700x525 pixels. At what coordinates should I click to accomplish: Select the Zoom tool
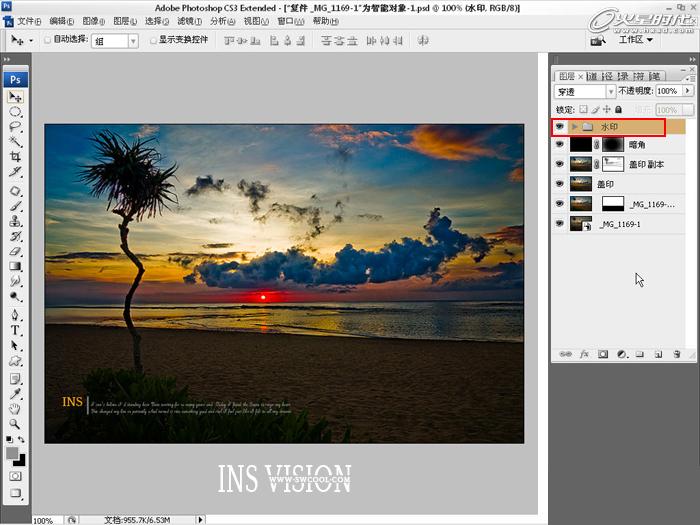[15, 424]
